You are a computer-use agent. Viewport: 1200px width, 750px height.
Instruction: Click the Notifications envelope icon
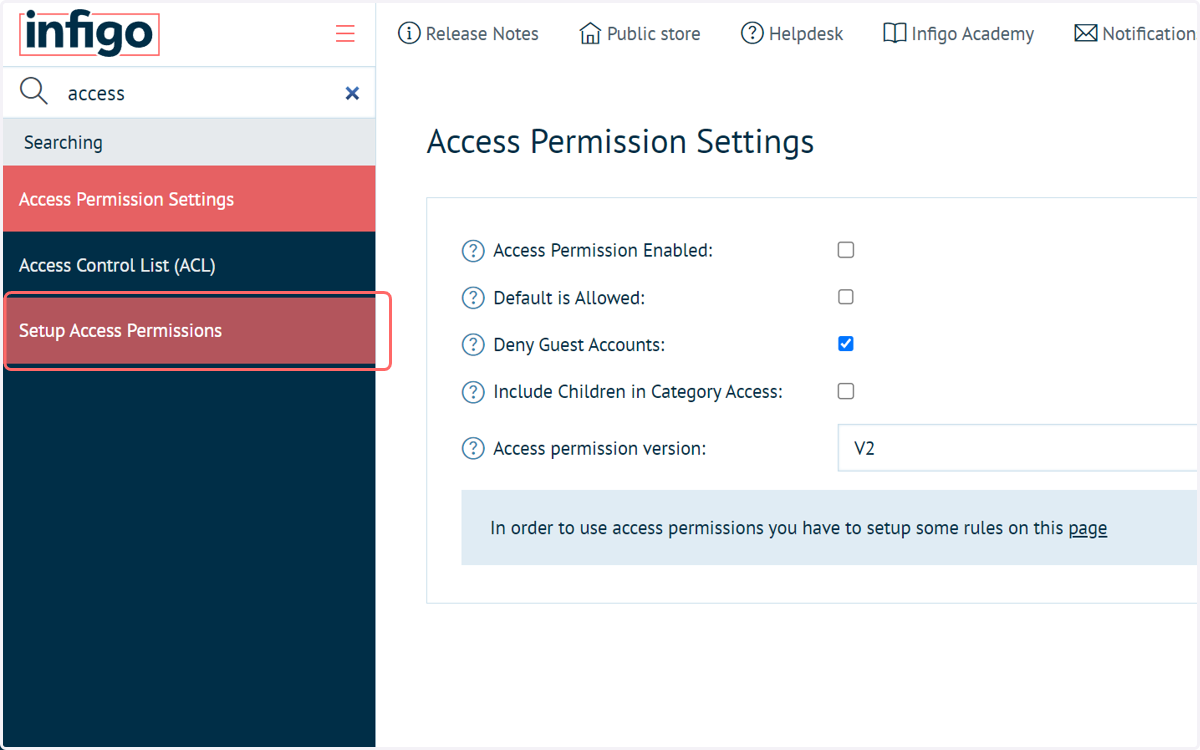[1086, 34]
